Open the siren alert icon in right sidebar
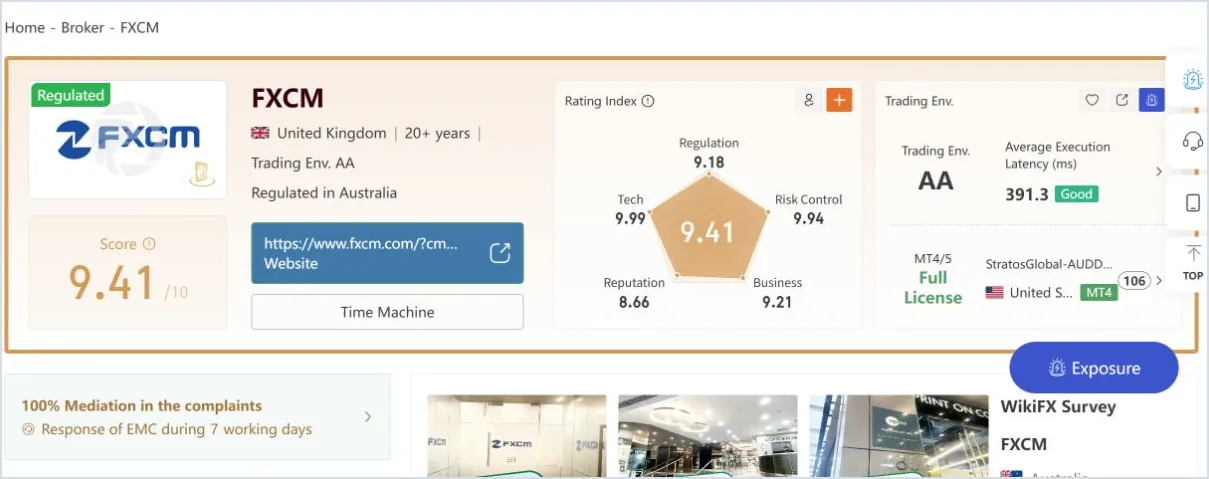 pyautogui.click(x=1192, y=79)
